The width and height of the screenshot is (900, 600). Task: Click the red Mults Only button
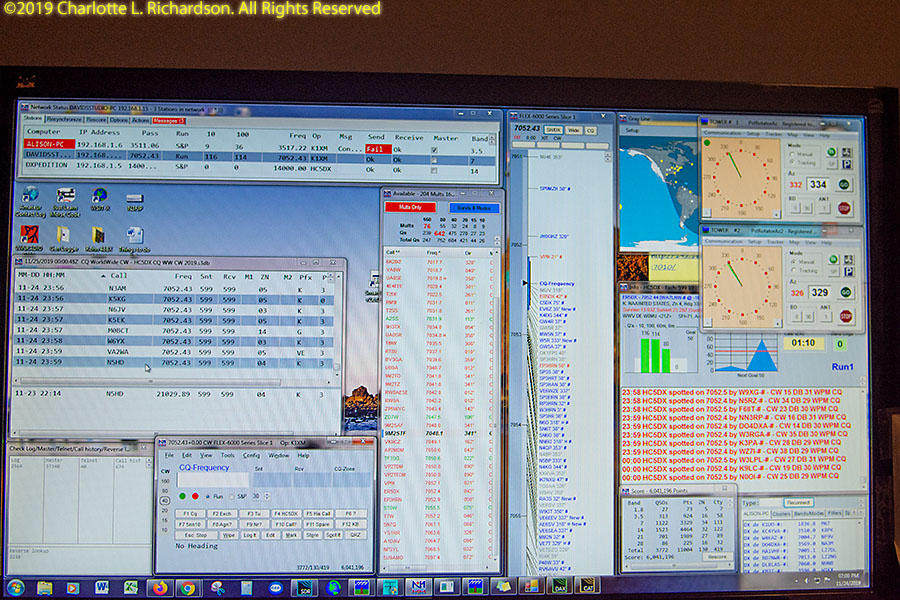point(408,206)
